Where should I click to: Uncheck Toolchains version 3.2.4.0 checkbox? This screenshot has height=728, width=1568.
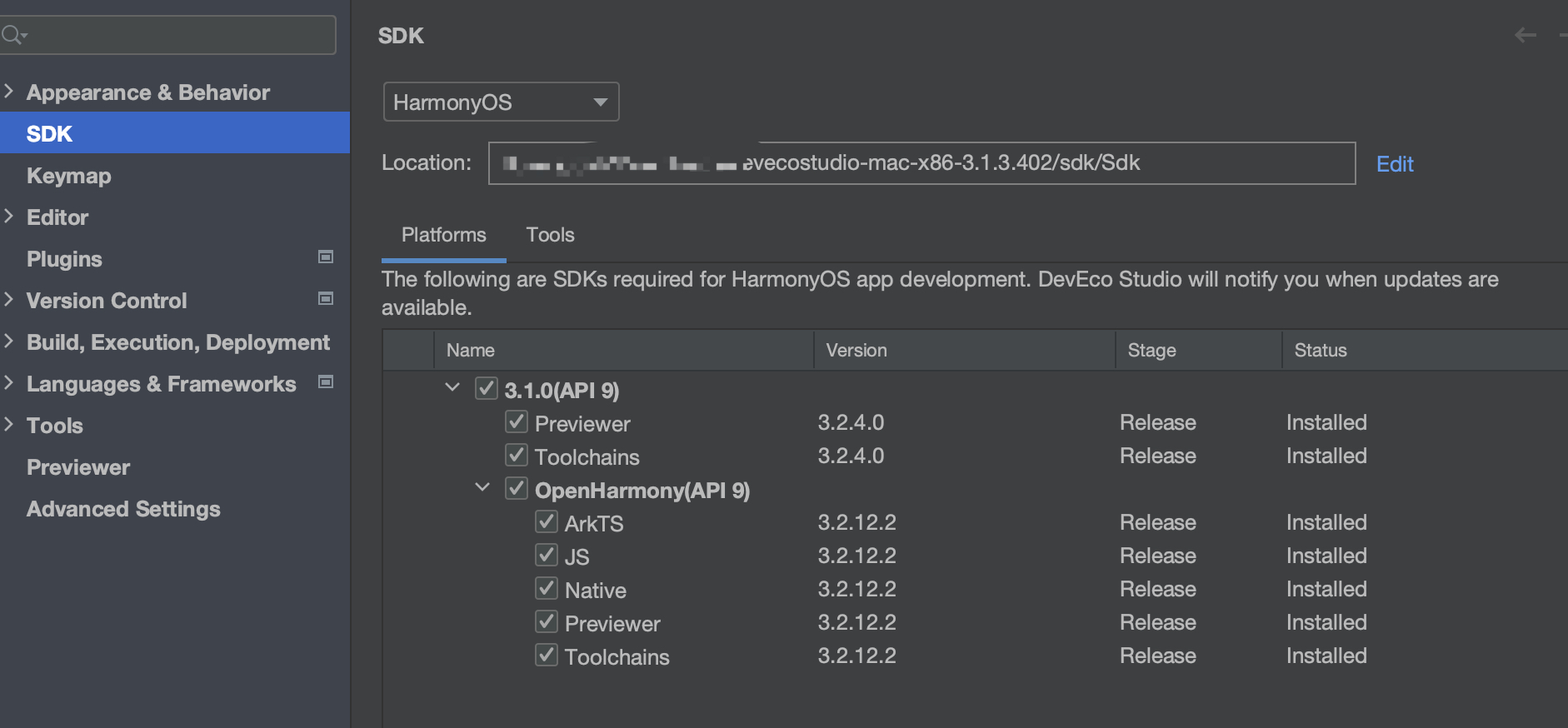(x=517, y=455)
